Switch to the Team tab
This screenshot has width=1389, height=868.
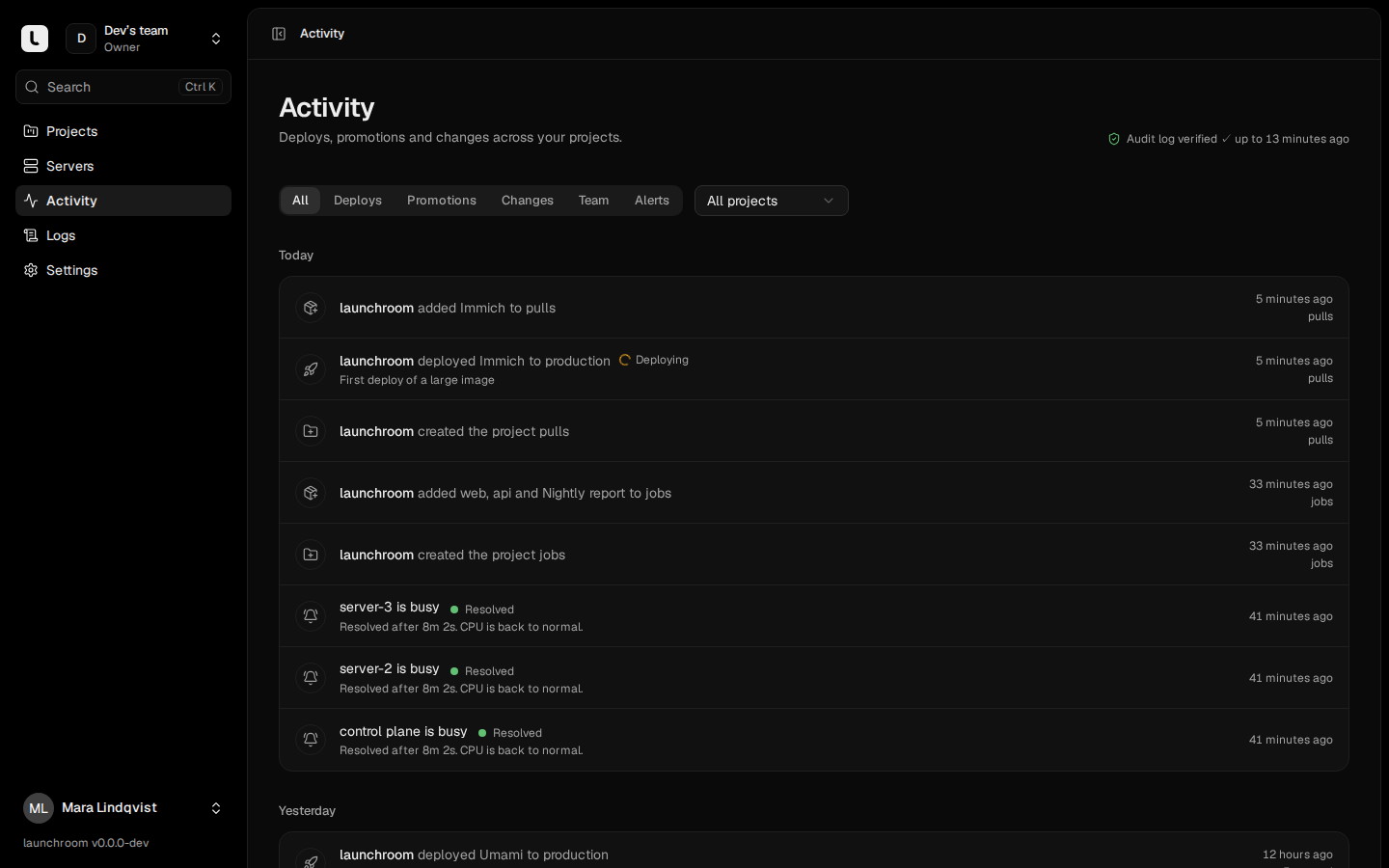[594, 201]
